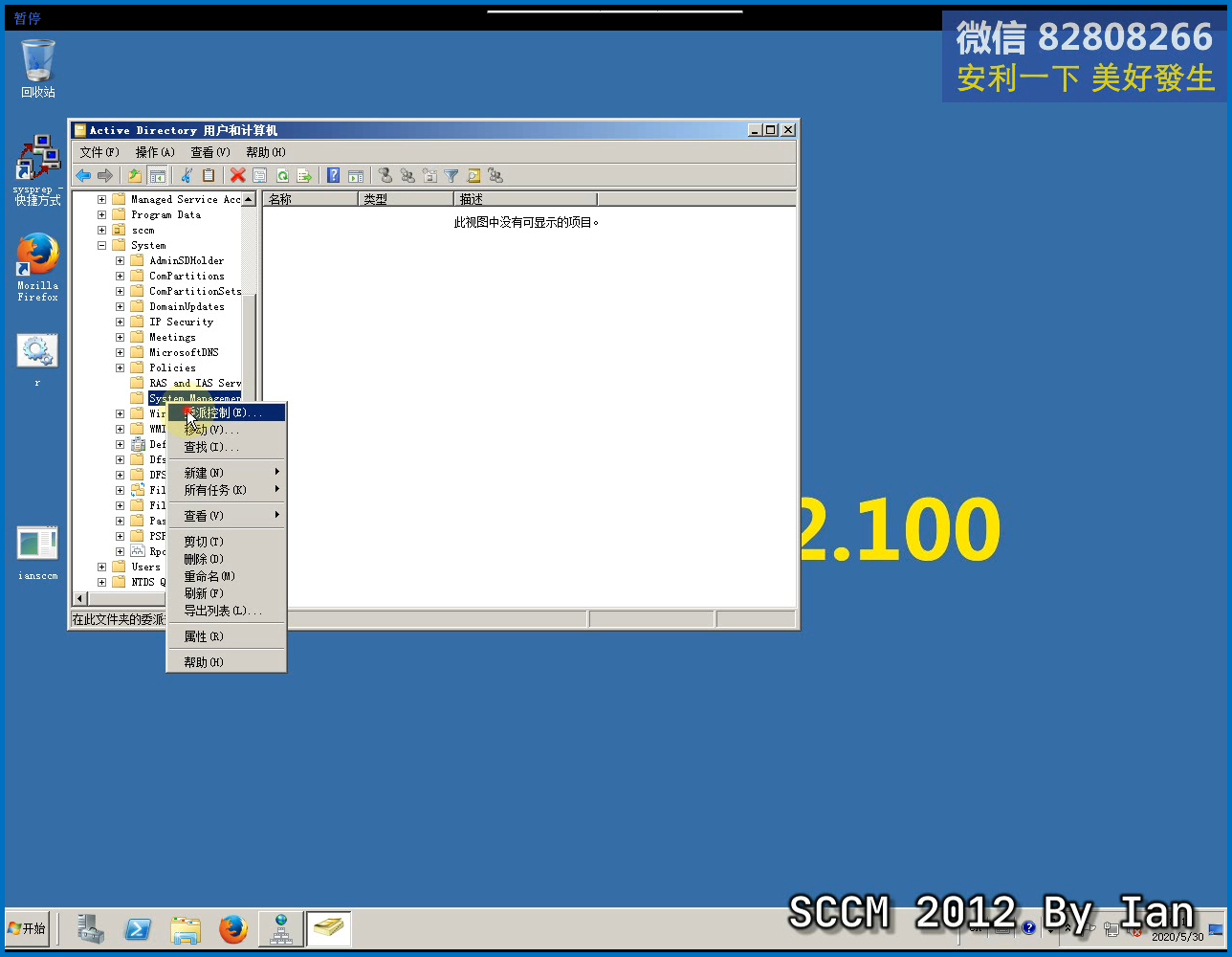1232x957 pixels.
Task: Select the iansccm desktop icon
Action: click(x=37, y=553)
